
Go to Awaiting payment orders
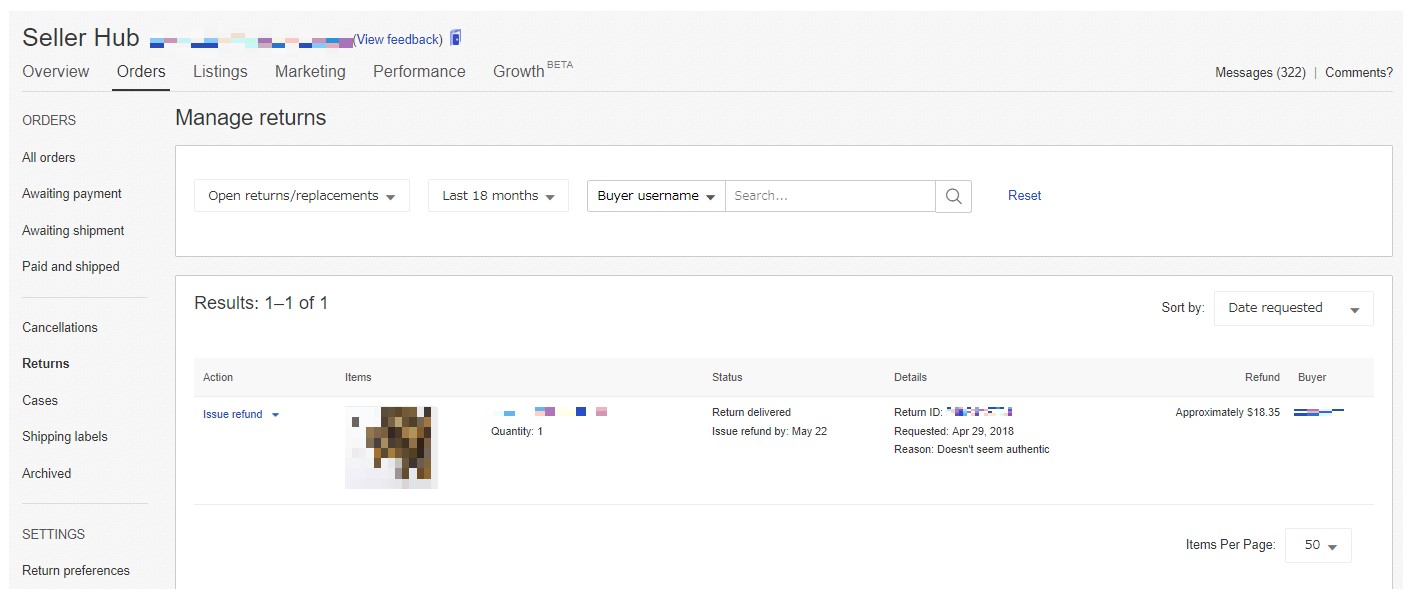(x=72, y=194)
